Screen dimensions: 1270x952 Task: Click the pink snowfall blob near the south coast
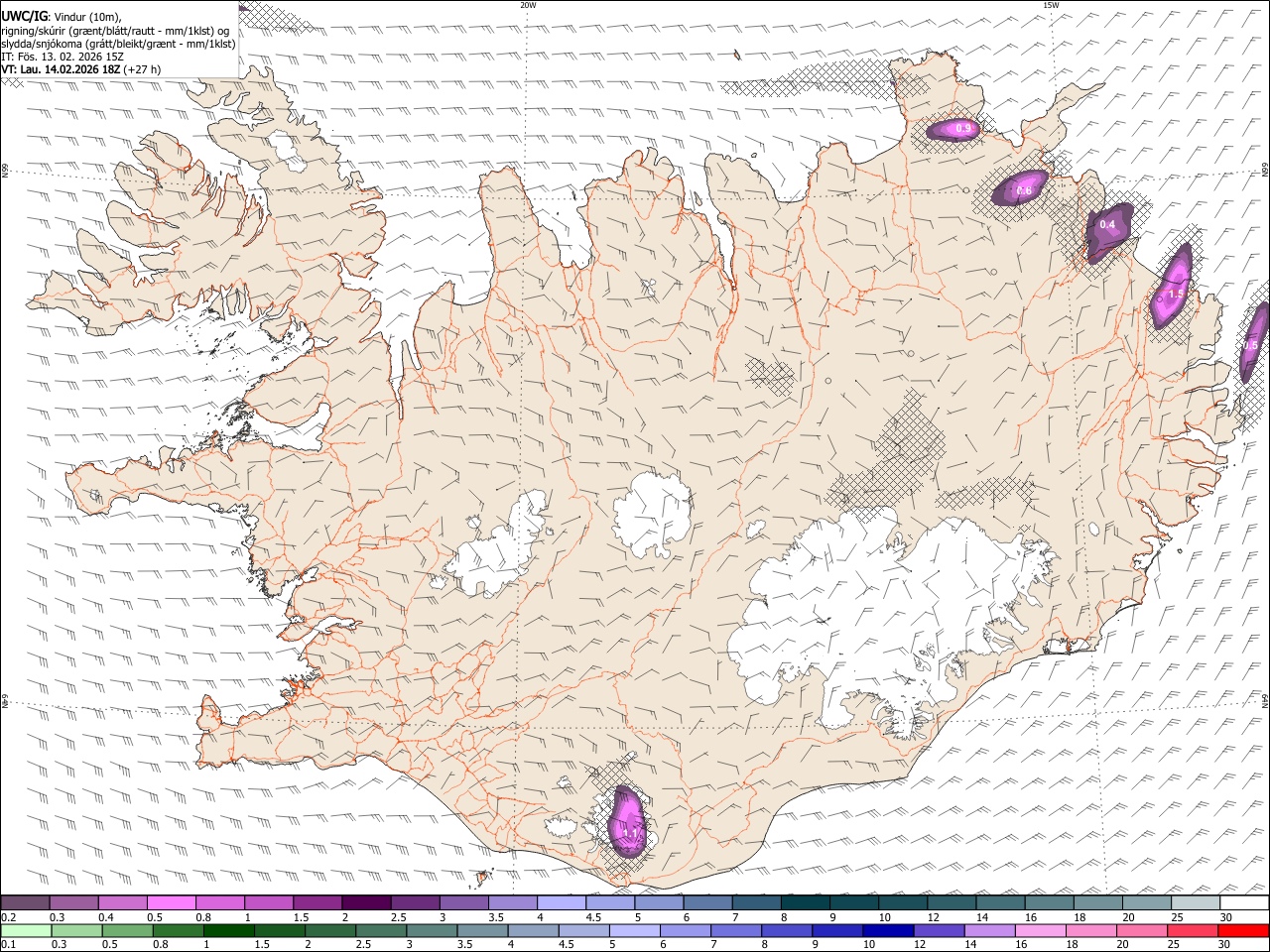[627, 821]
